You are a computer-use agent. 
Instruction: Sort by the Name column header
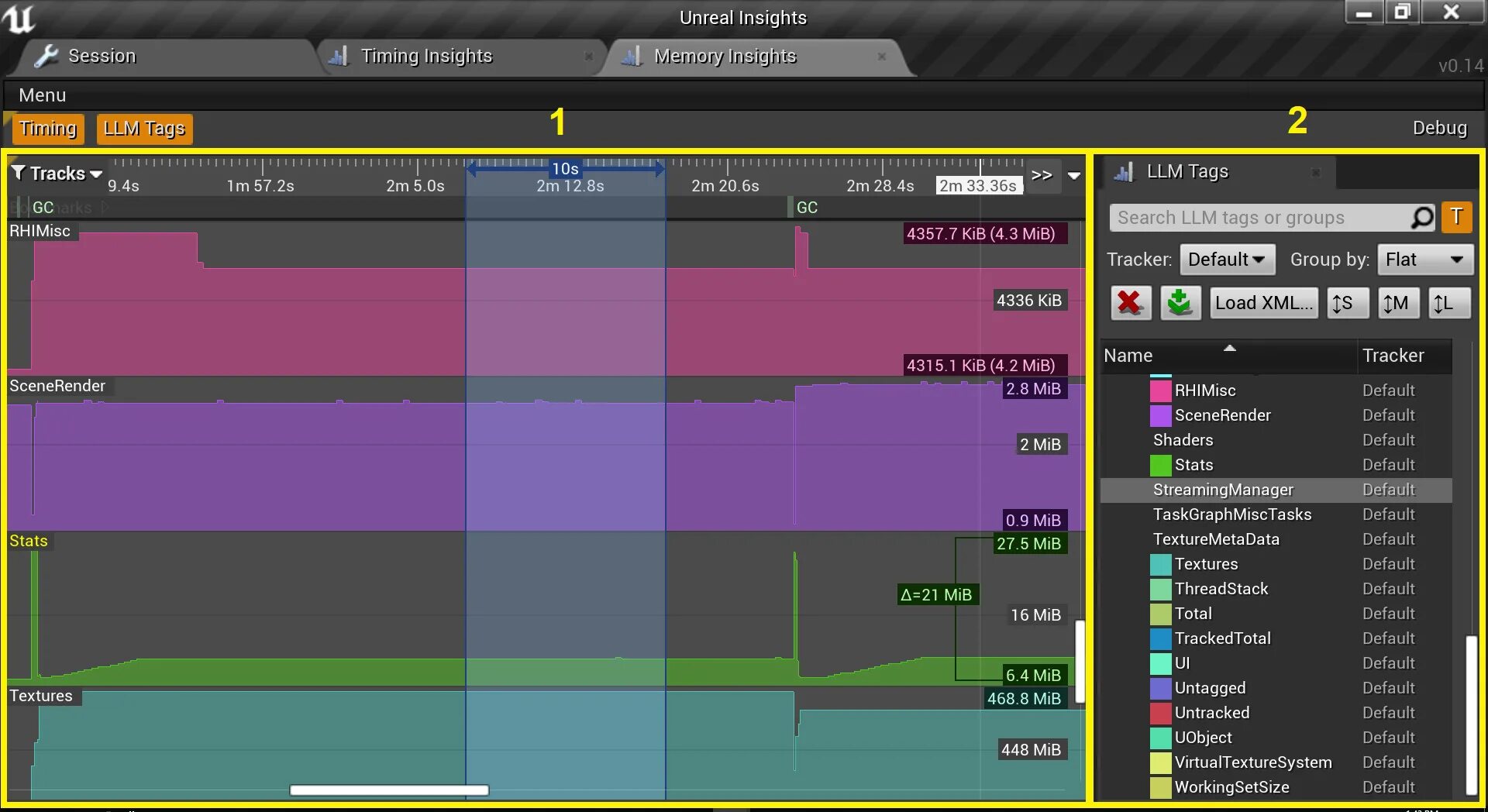pyautogui.click(x=1228, y=356)
